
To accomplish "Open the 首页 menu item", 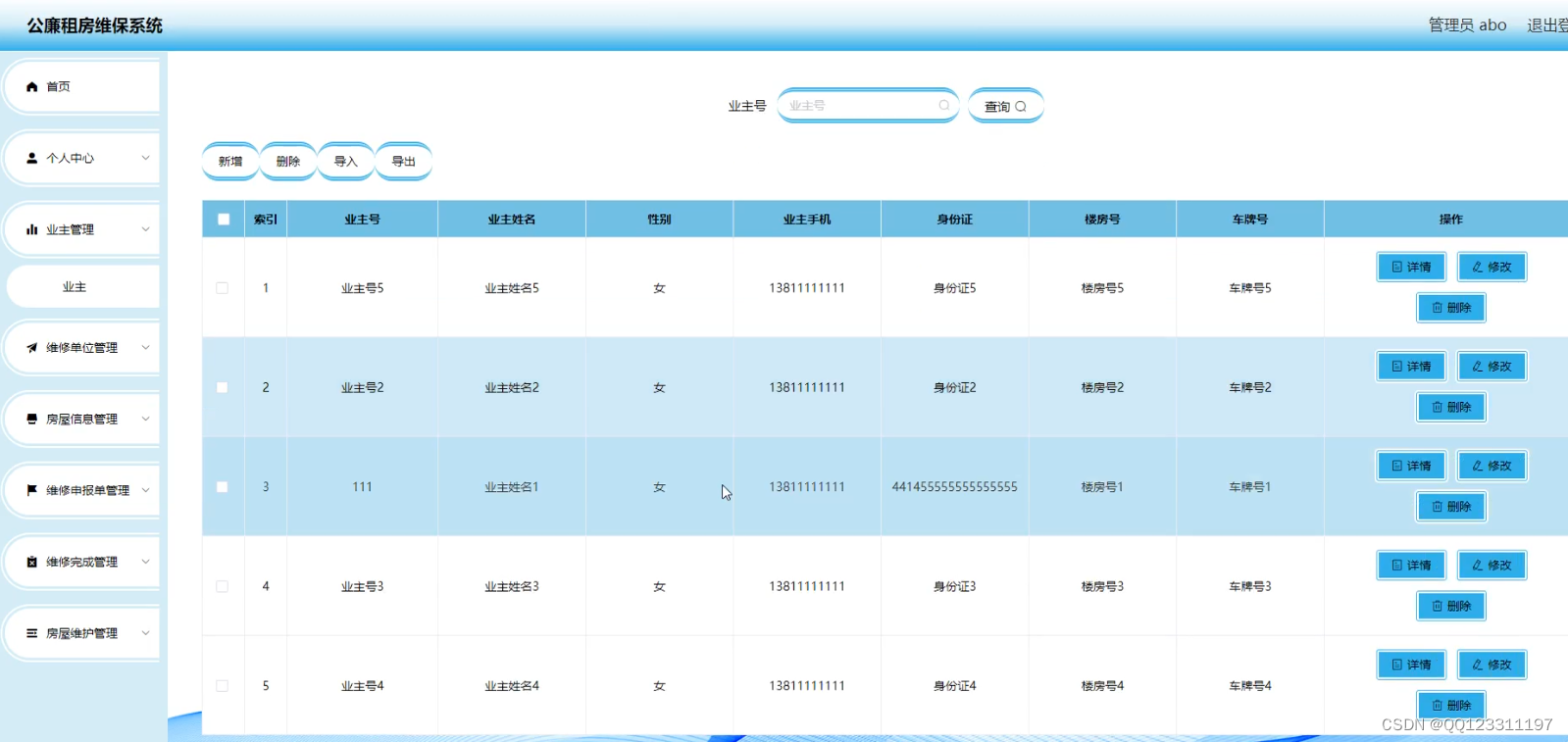I will (82, 87).
